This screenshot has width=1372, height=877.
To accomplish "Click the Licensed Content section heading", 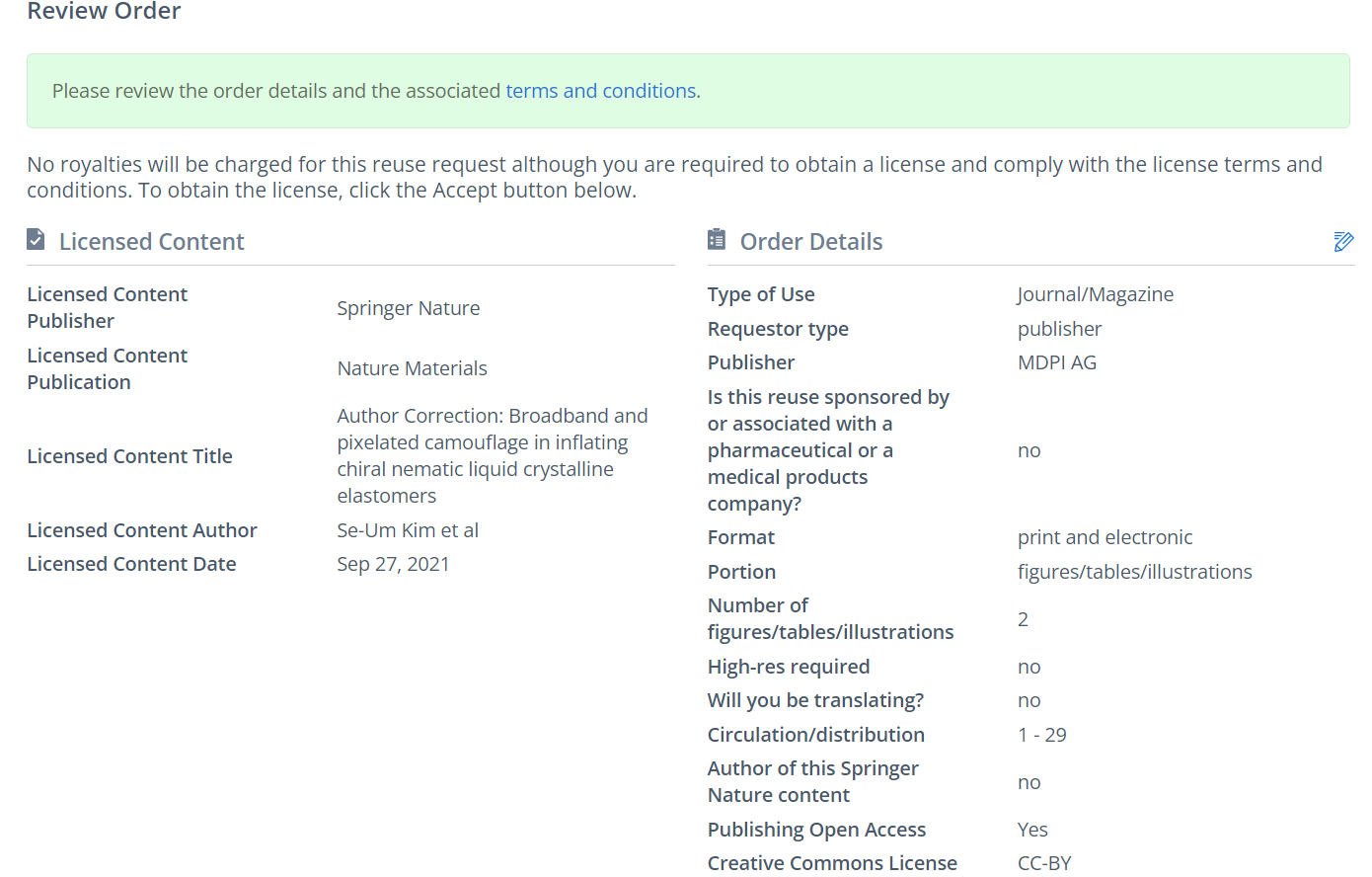I will coord(151,242).
